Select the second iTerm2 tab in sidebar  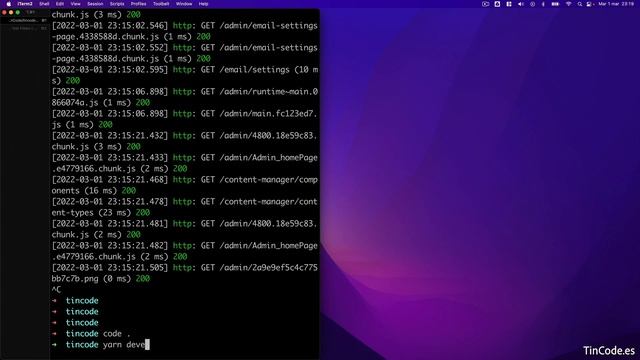[24, 29]
